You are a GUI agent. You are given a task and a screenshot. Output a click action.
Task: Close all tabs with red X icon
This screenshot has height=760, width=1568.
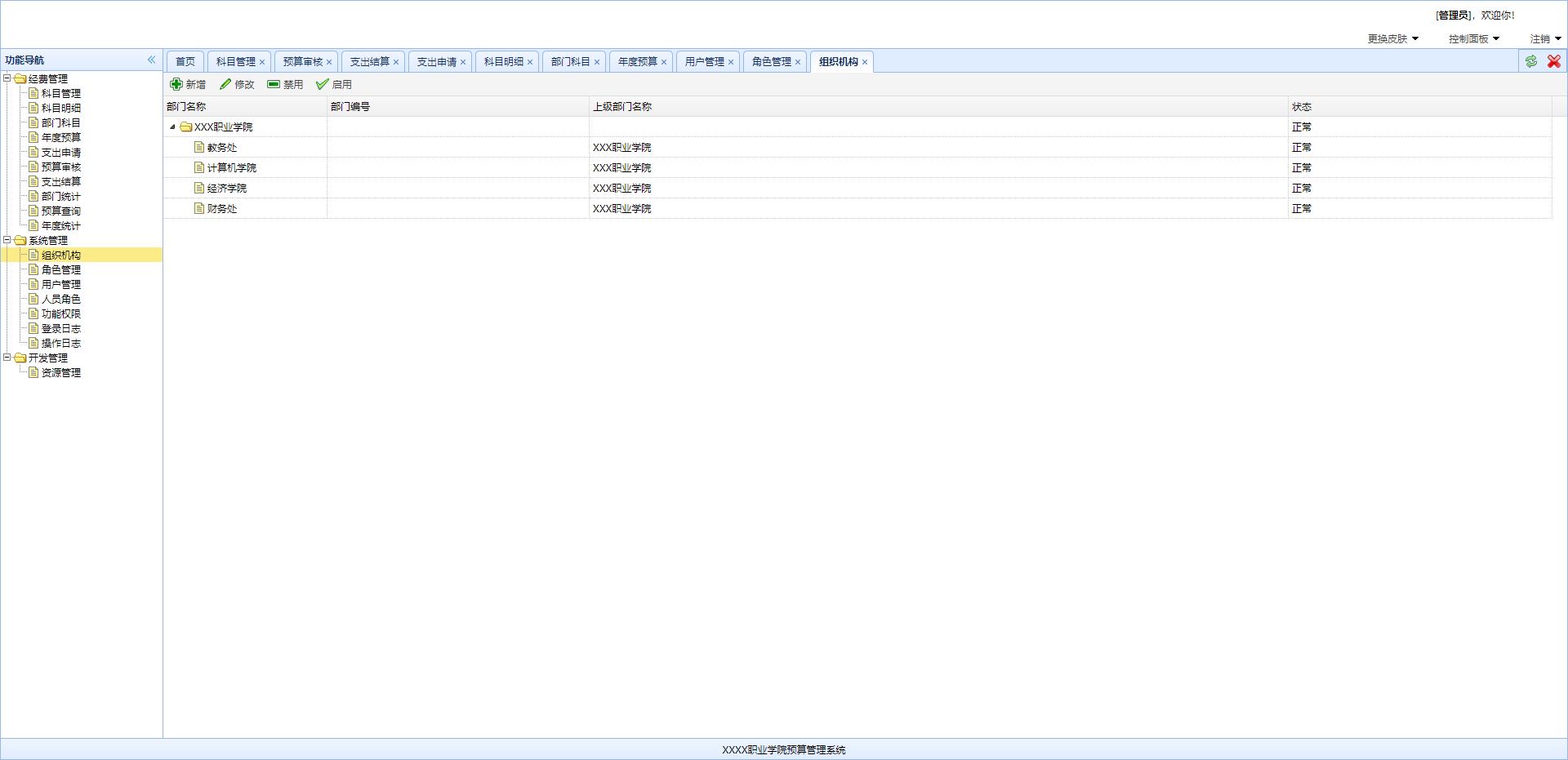click(x=1554, y=61)
